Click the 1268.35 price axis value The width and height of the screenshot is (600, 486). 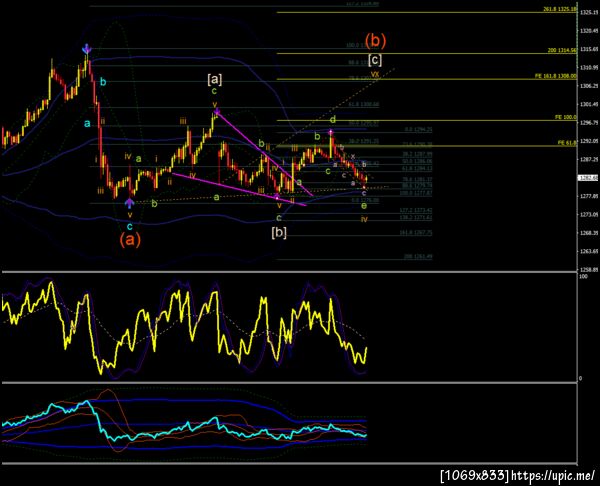click(x=589, y=233)
